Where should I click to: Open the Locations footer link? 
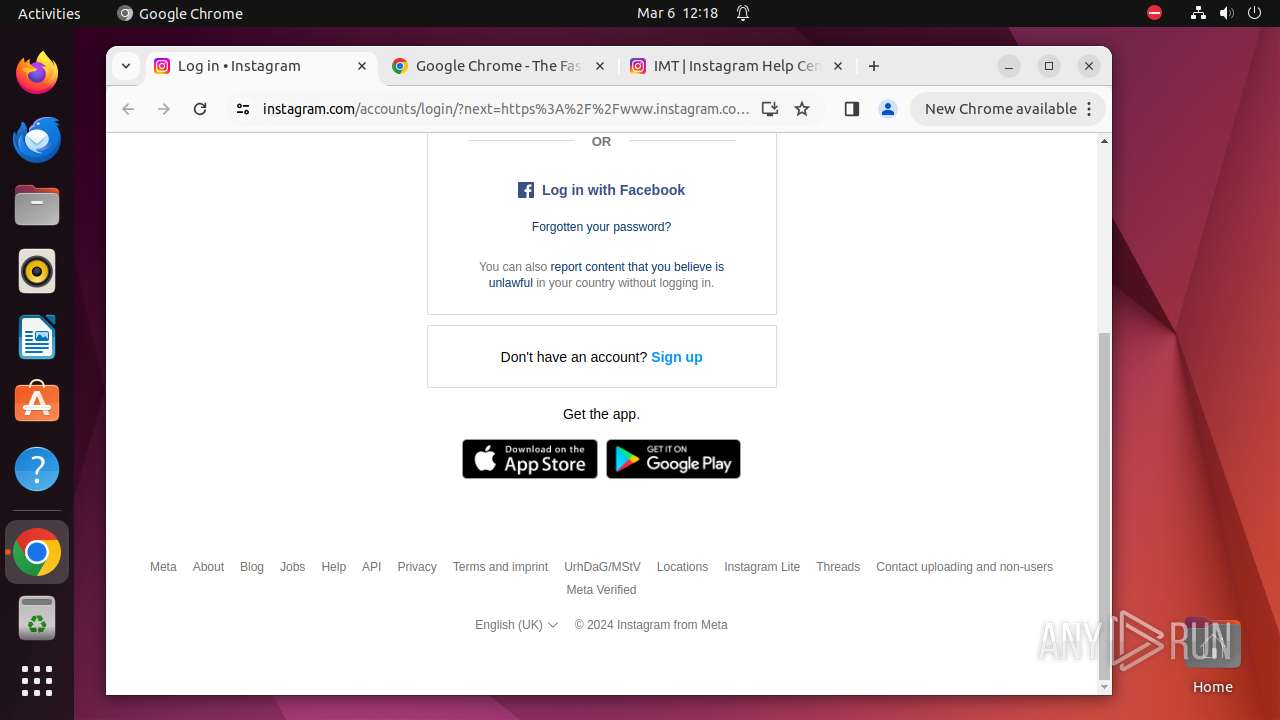click(682, 567)
